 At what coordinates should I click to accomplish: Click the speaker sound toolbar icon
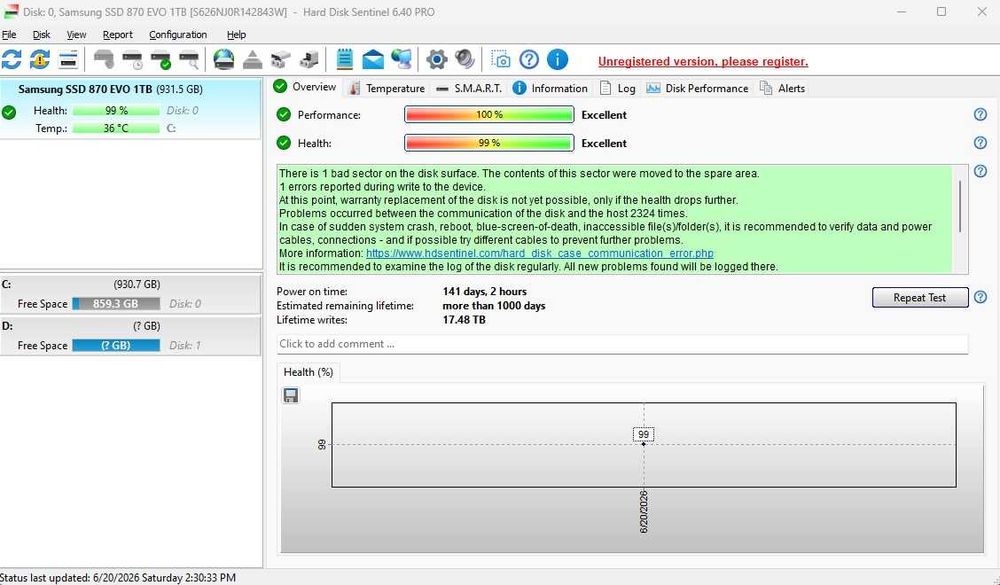[x=465, y=60]
